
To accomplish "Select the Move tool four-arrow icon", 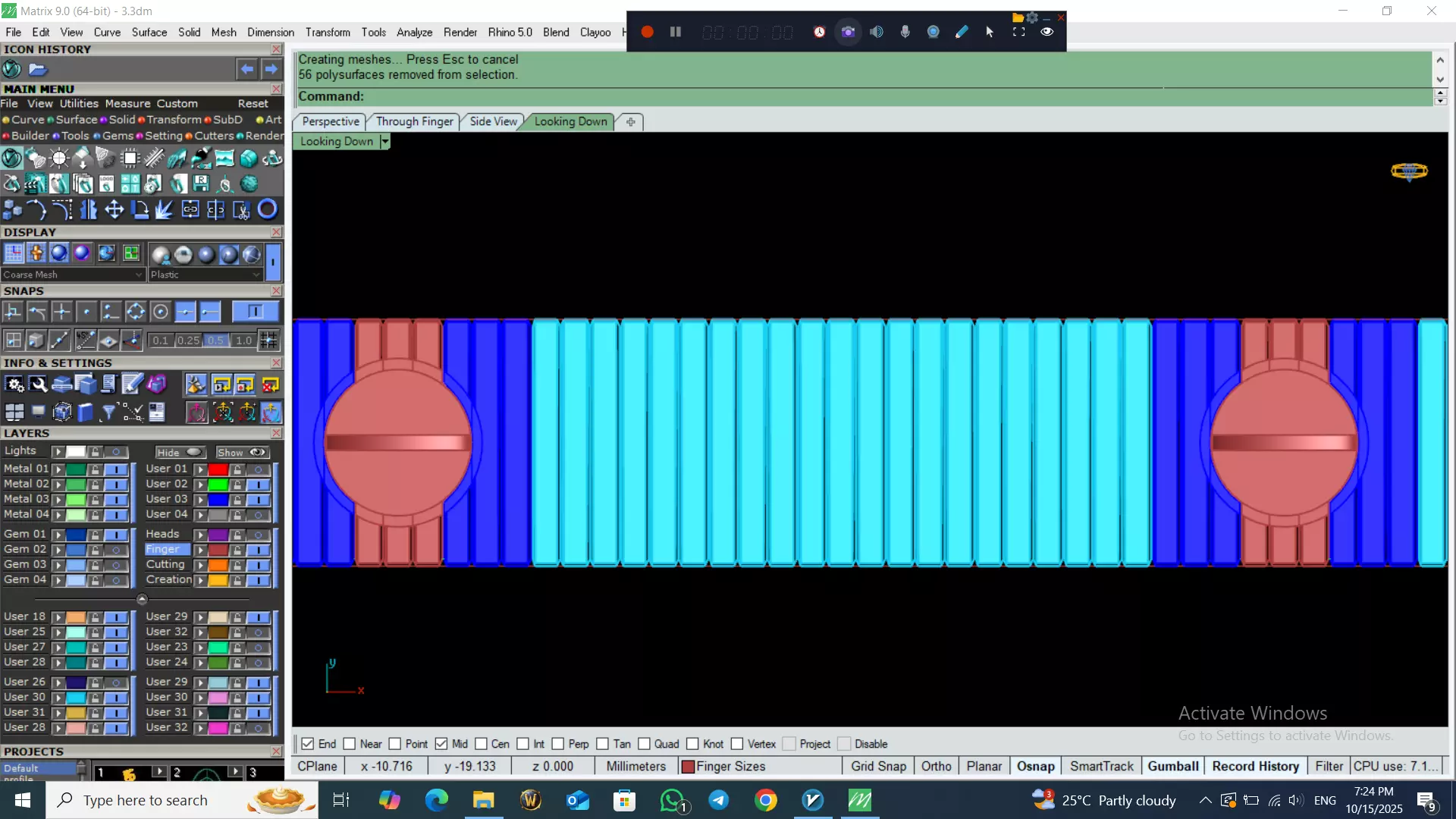I will pyautogui.click(x=114, y=209).
